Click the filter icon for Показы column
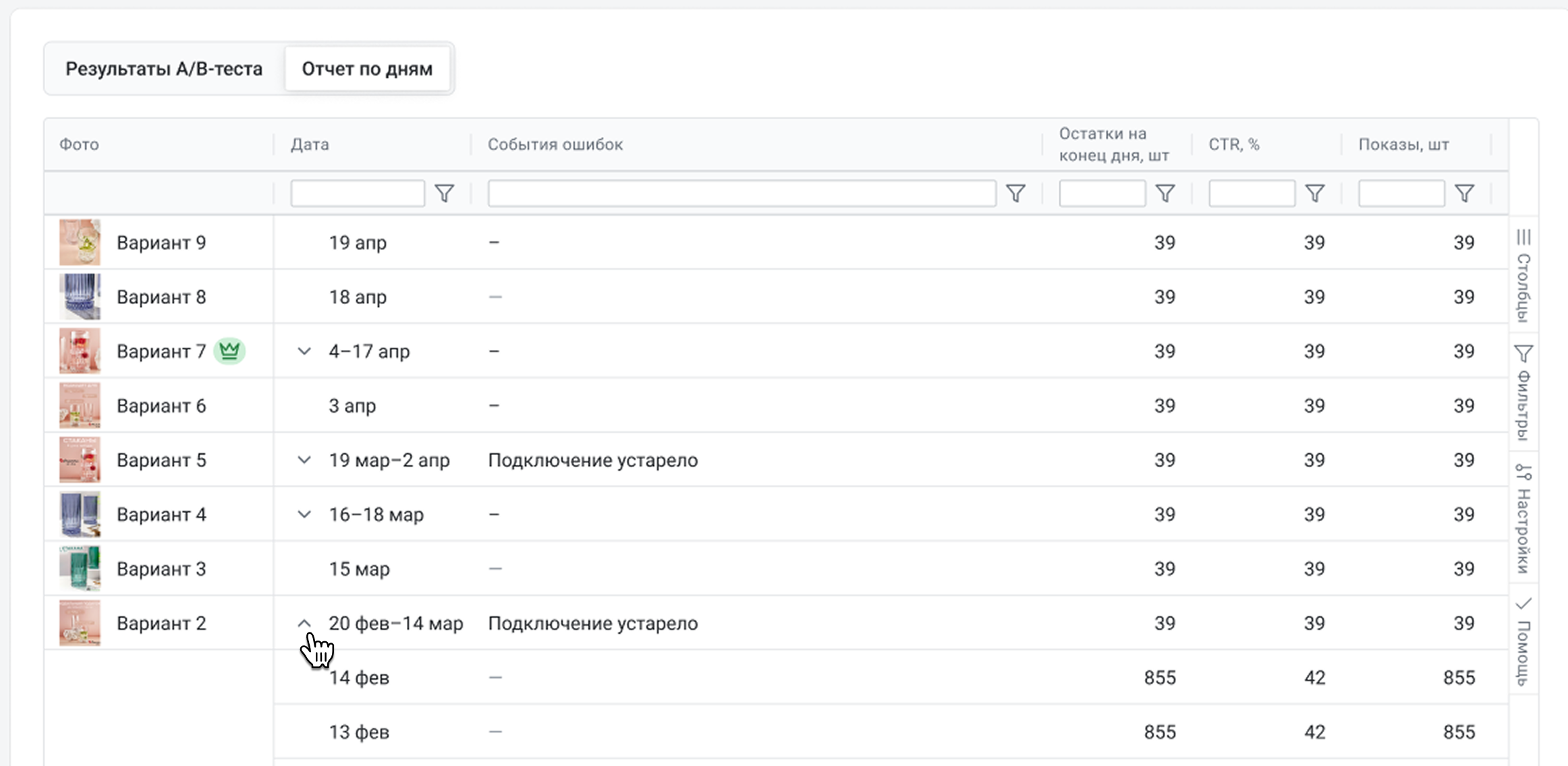This screenshot has width=1568, height=766. click(x=1464, y=194)
